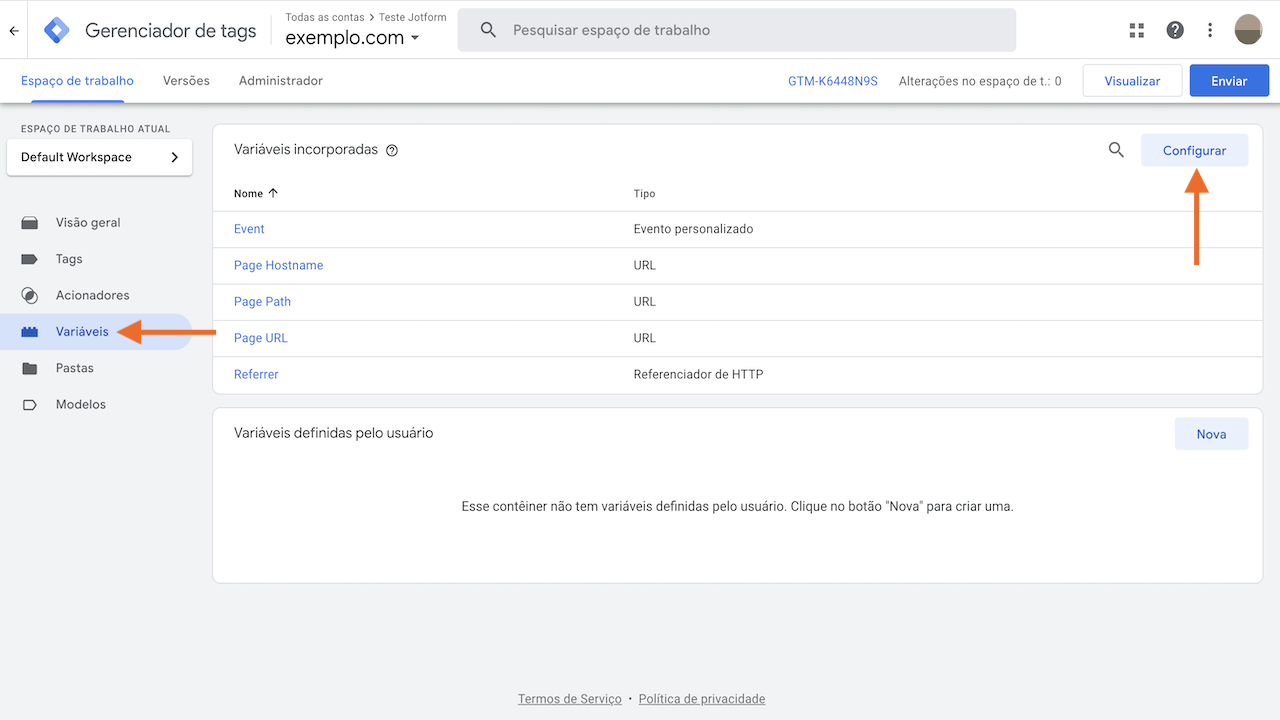This screenshot has width=1280, height=720.
Task: Open the Google apps grid icon
Action: point(1136,30)
